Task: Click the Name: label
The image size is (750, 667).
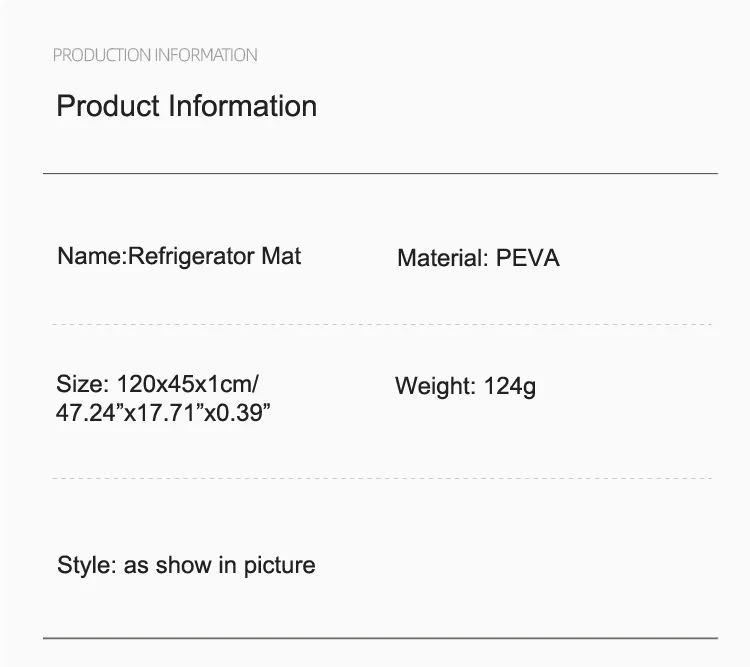Action: [90, 256]
